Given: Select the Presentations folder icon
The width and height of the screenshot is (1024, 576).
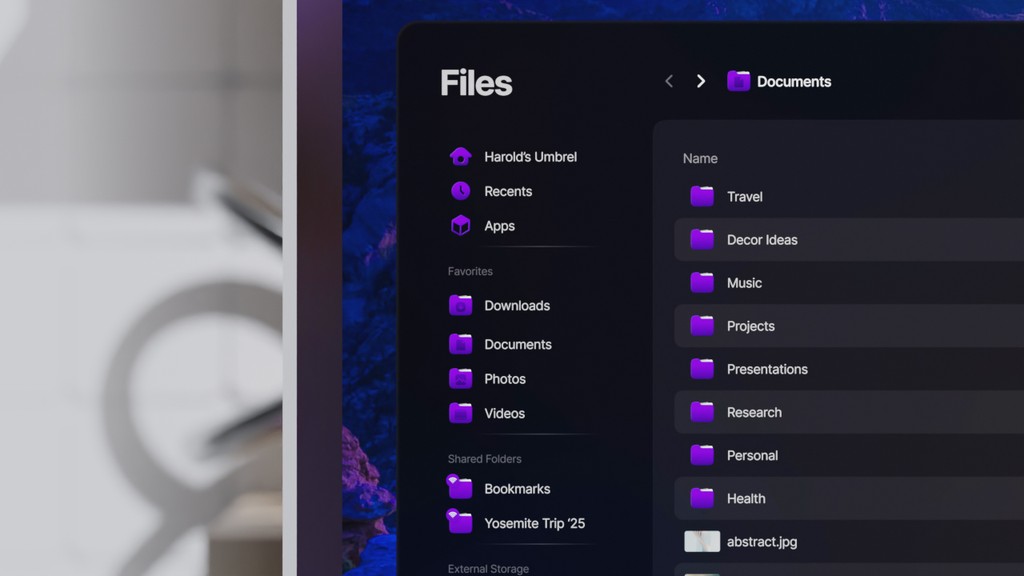Looking at the screenshot, I should 702,368.
